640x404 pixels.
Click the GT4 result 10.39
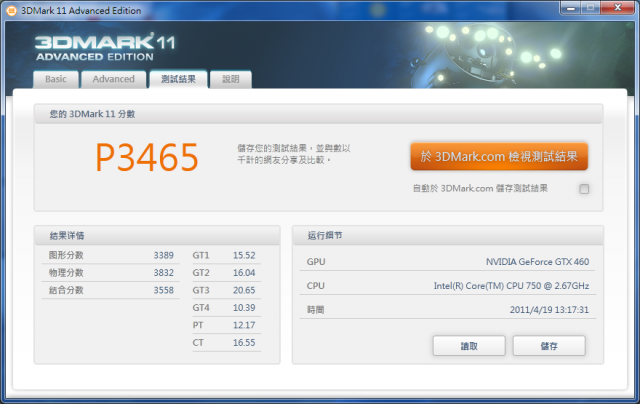click(x=244, y=308)
